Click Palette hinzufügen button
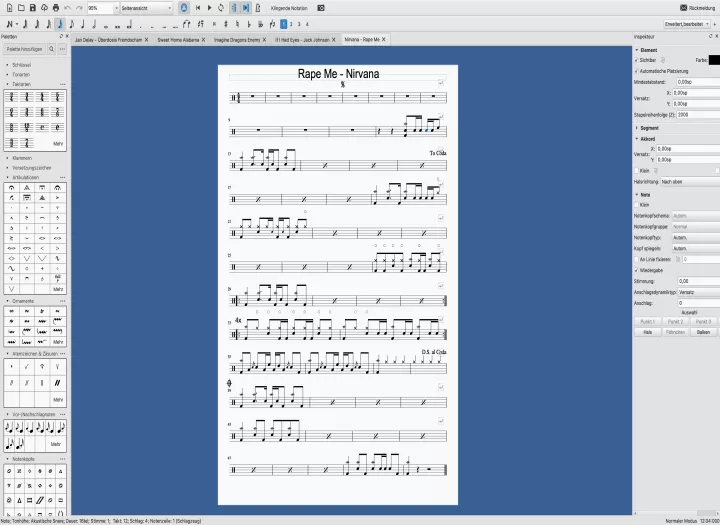The height and width of the screenshot is (525, 720). (x=24, y=49)
